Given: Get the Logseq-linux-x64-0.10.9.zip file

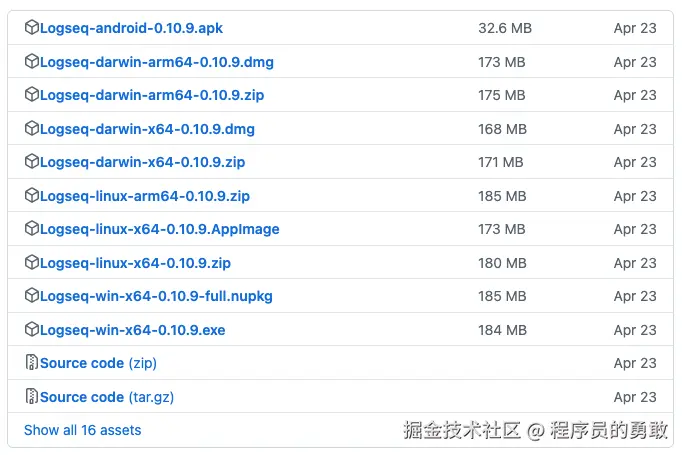Looking at the screenshot, I should tap(135, 263).
